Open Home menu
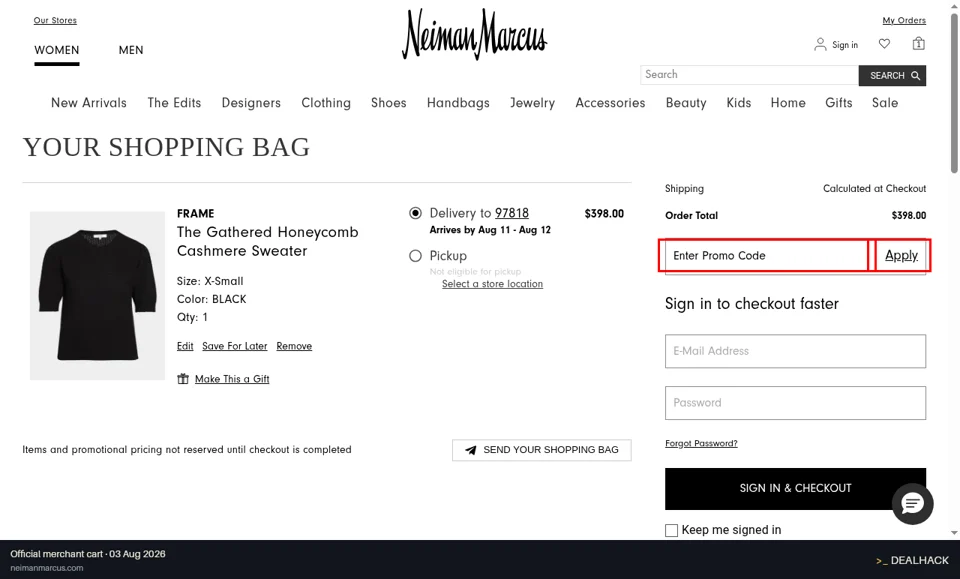The height and width of the screenshot is (579, 960). pos(788,103)
